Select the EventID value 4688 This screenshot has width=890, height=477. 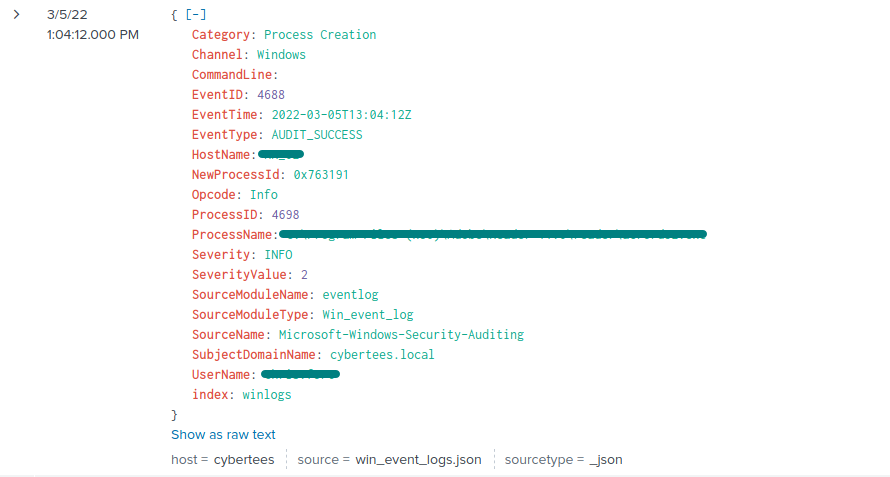[271, 95]
